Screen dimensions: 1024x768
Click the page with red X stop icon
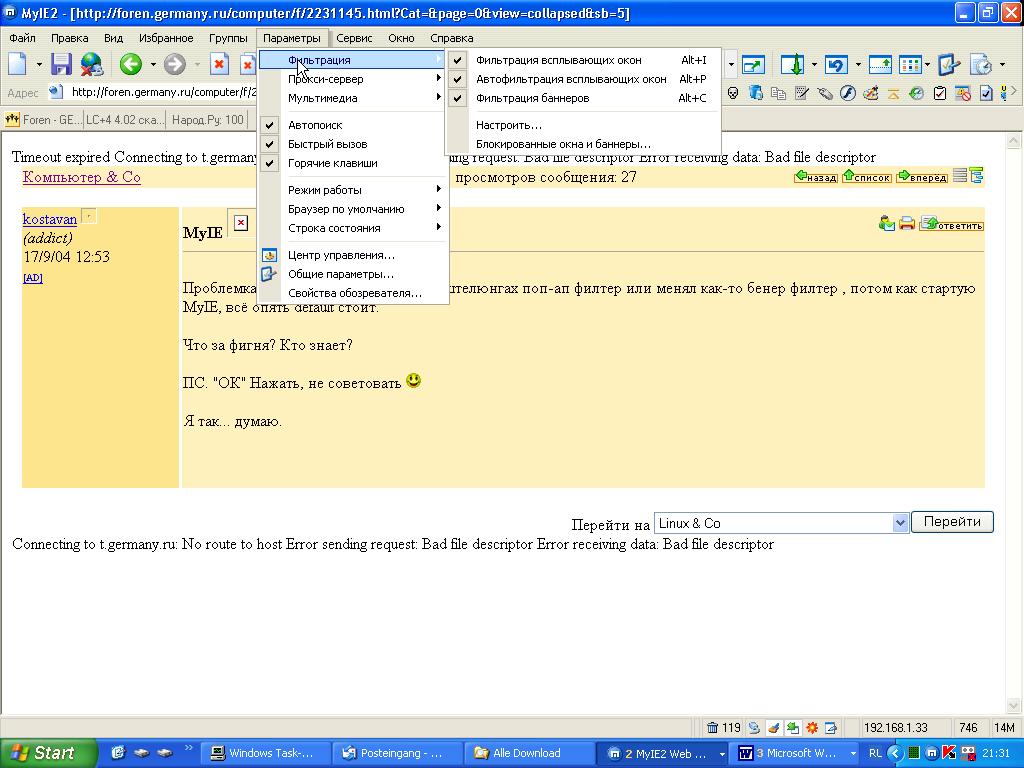[219, 64]
